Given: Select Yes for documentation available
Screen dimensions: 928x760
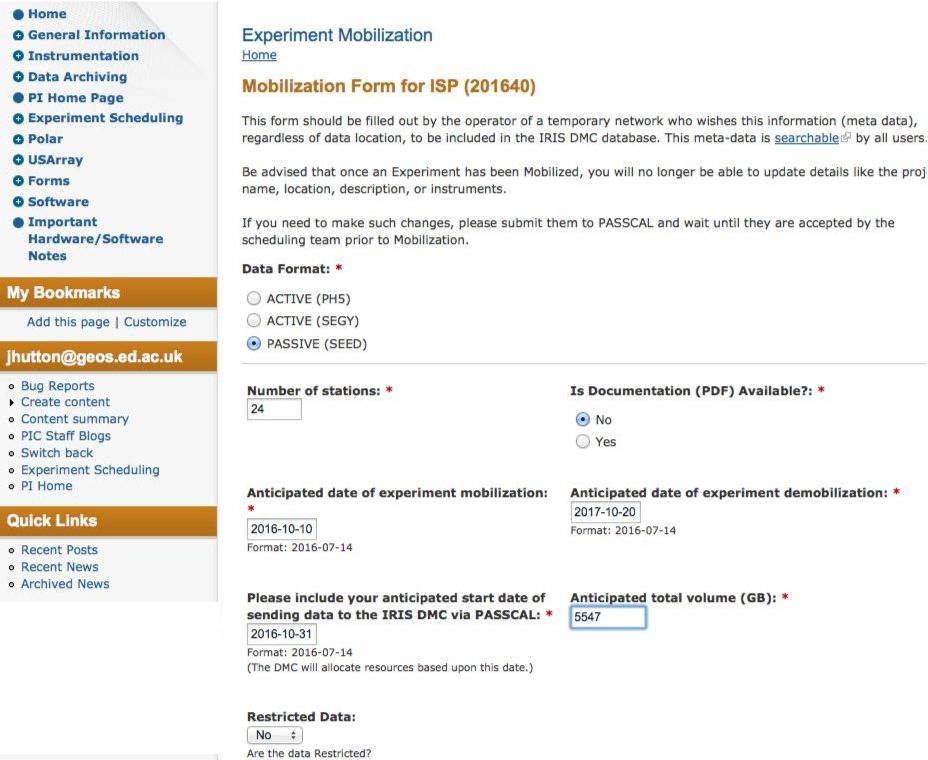Looking at the screenshot, I should click(x=583, y=442).
